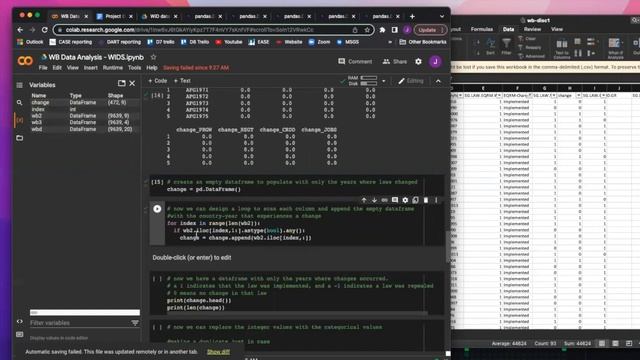Image resolution: width=640 pixels, height=360 pixels.
Task: Open Editing mode dropdown
Action: point(411,81)
